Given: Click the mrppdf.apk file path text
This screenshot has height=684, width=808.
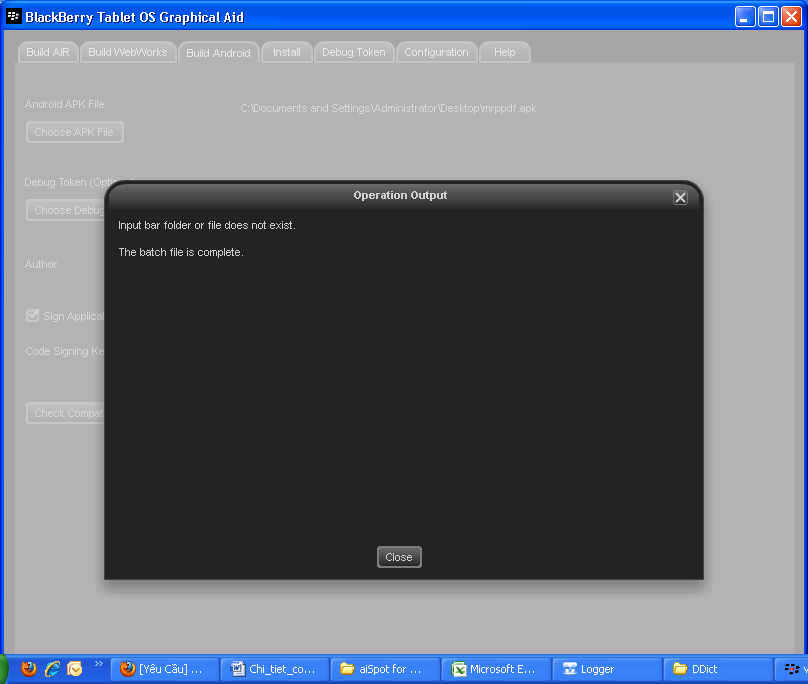Looking at the screenshot, I should [388, 108].
